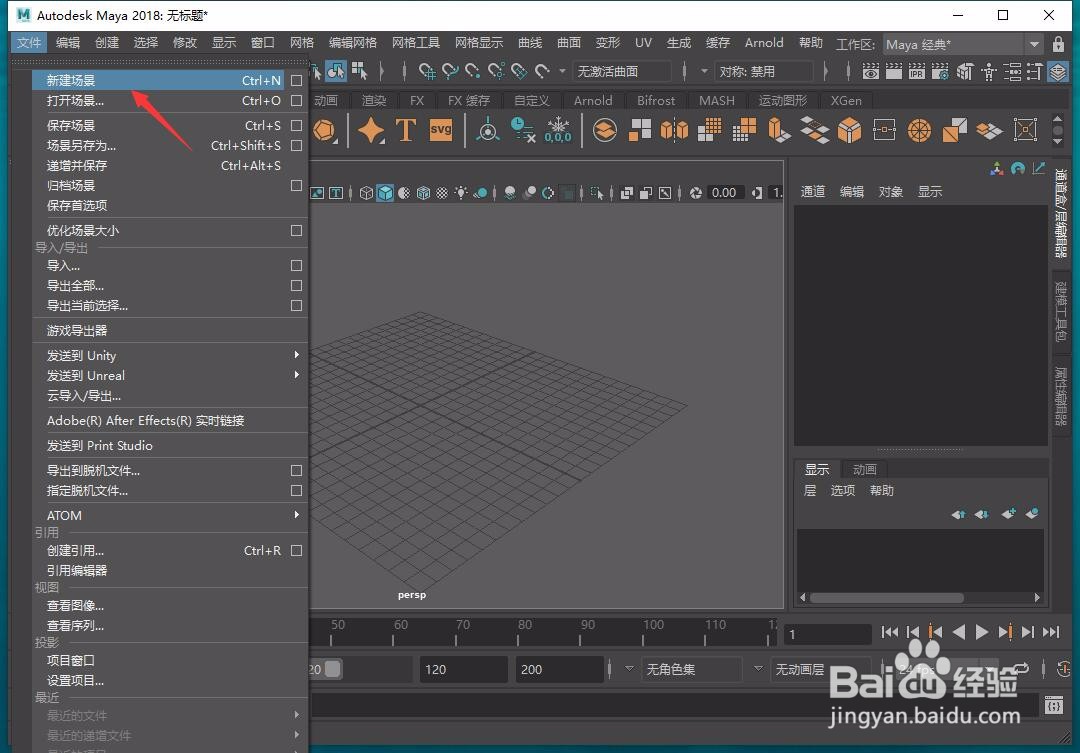Switch to the Arnold shelf tab

(x=593, y=101)
